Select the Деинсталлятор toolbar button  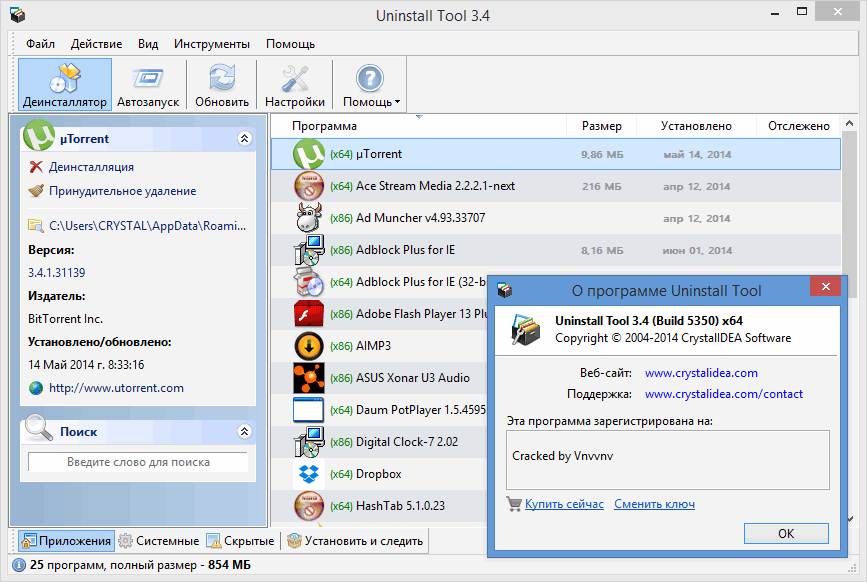click(x=65, y=85)
